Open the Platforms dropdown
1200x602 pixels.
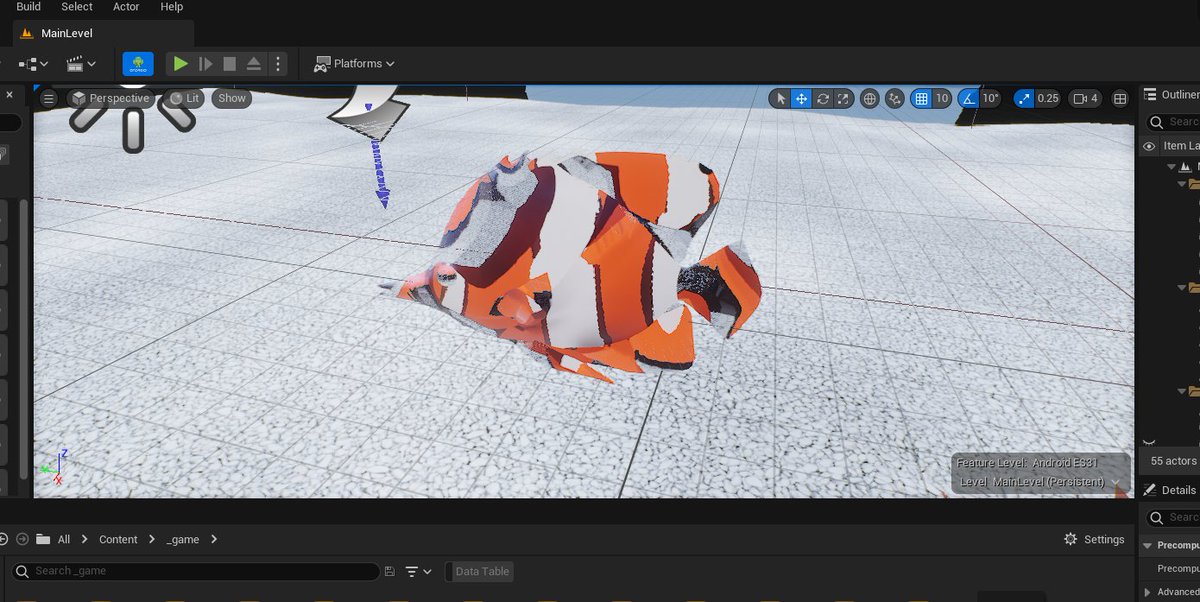(x=354, y=64)
